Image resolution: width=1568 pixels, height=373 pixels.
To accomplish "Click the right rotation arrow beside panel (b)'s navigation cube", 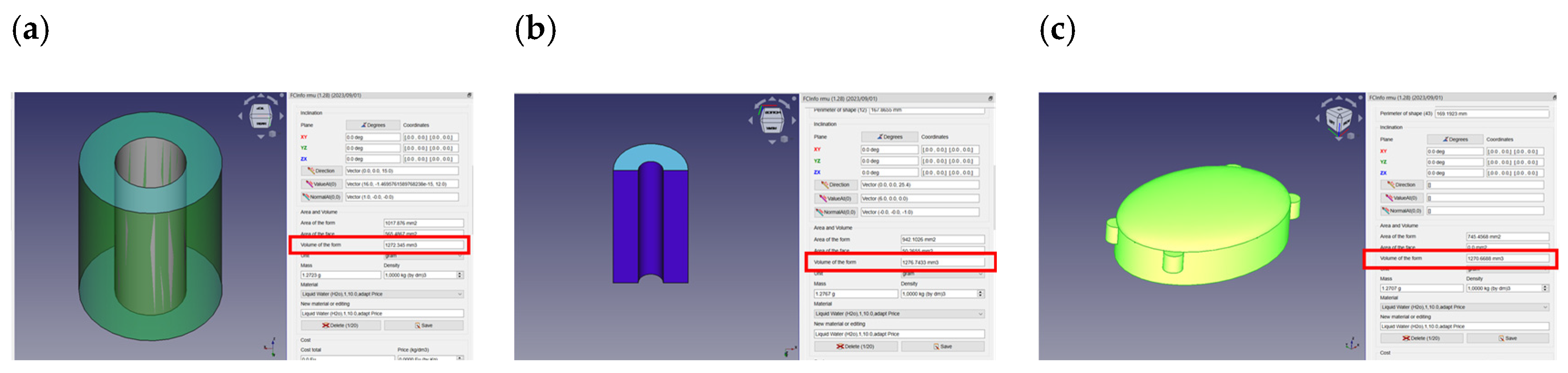I will coord(794,120).
